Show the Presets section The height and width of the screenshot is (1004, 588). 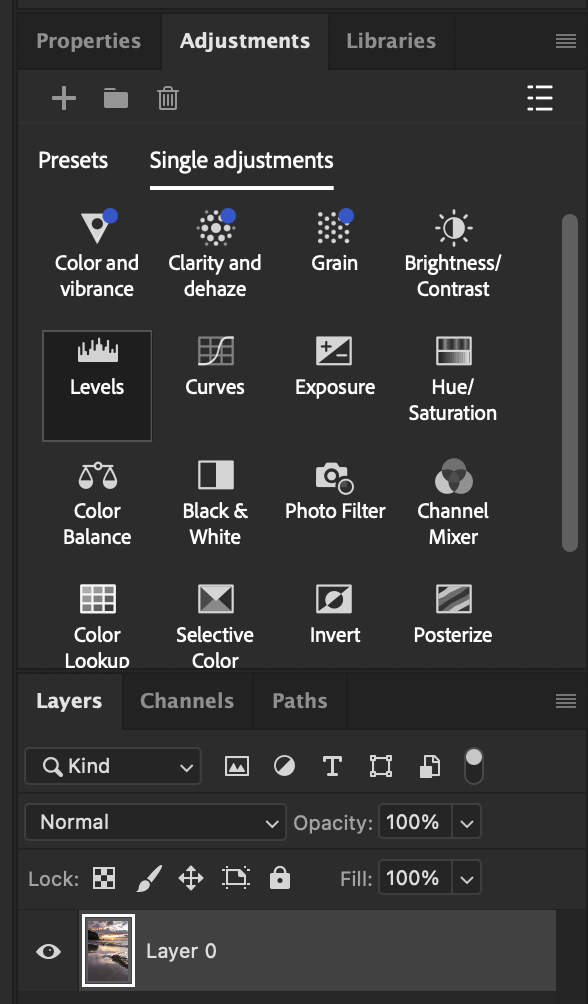click(x=73, y=160)
